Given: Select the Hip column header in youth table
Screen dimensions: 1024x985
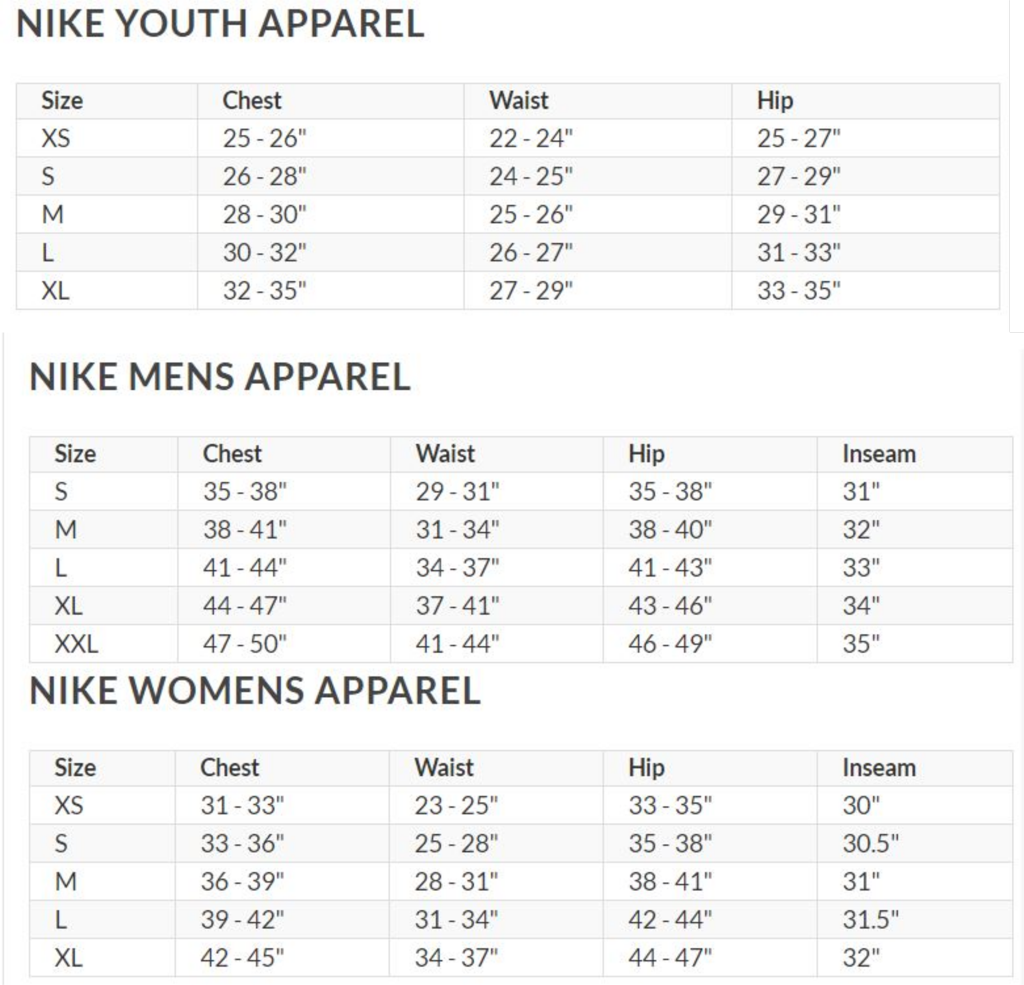Looking at the screenshot, I should tap(775, 100).
